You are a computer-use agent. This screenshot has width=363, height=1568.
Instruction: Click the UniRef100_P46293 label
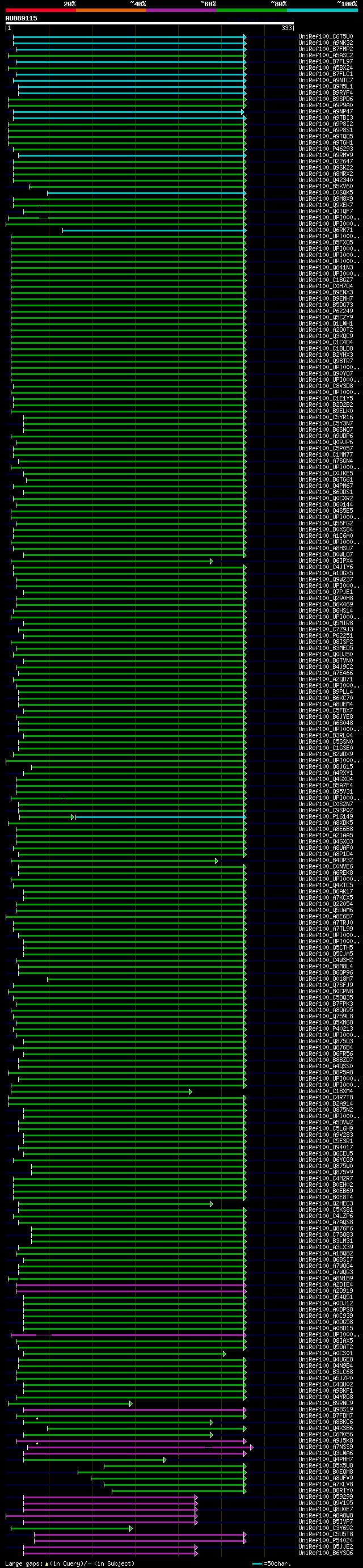coord(325,149)
